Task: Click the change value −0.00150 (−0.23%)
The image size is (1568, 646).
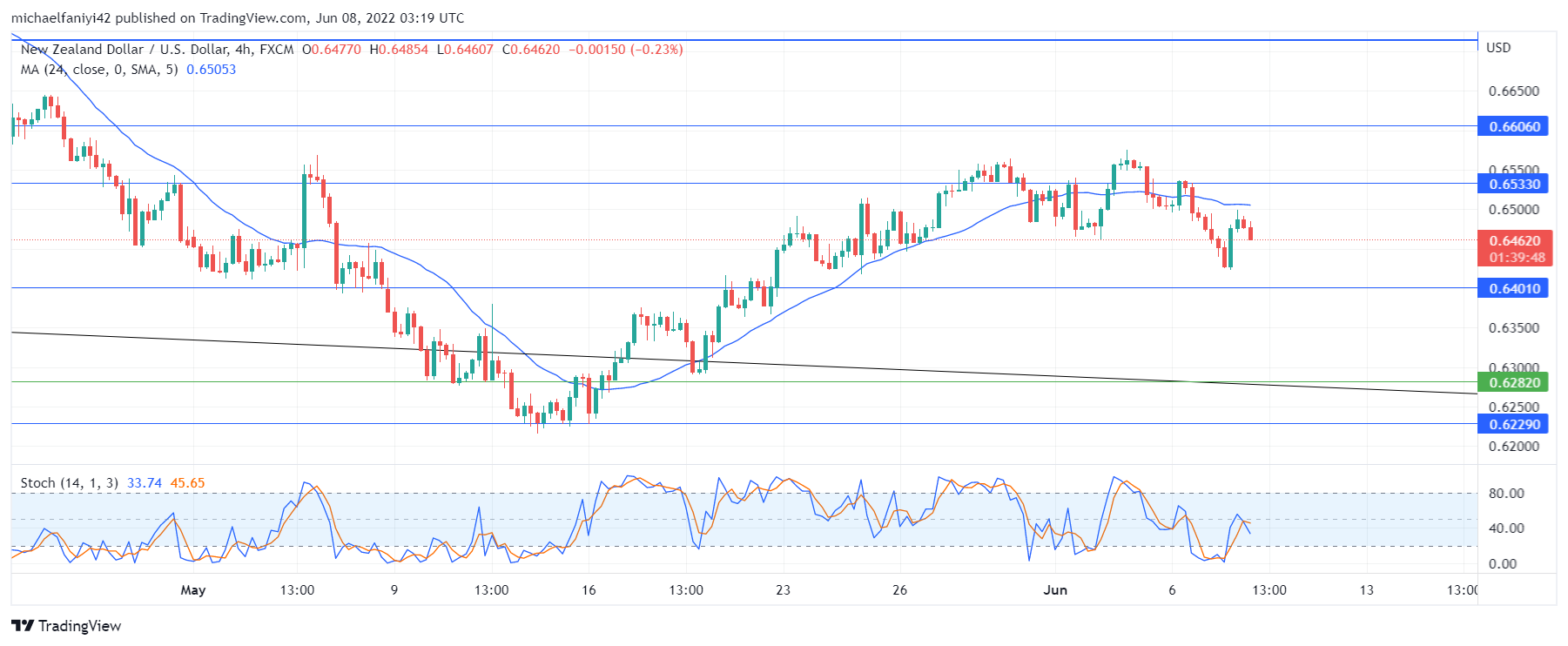Action: pos(626,50)
